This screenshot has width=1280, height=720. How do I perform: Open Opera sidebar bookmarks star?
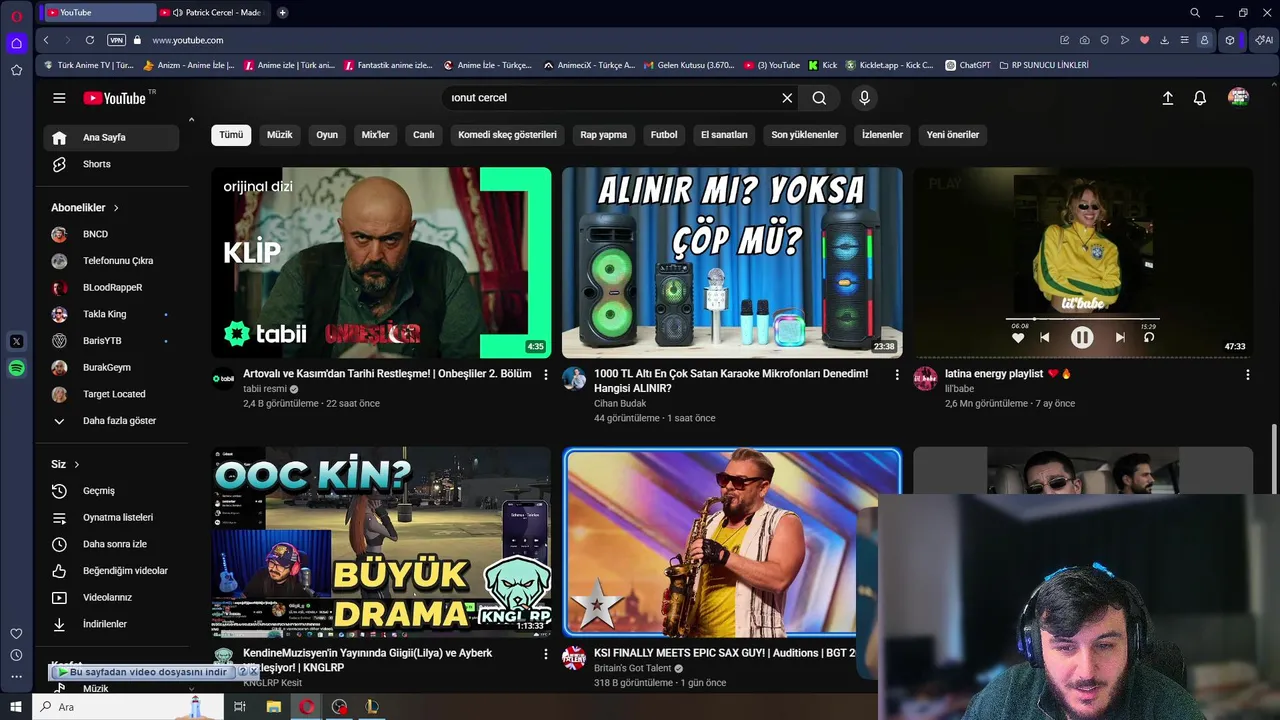(x=16, y=70)
